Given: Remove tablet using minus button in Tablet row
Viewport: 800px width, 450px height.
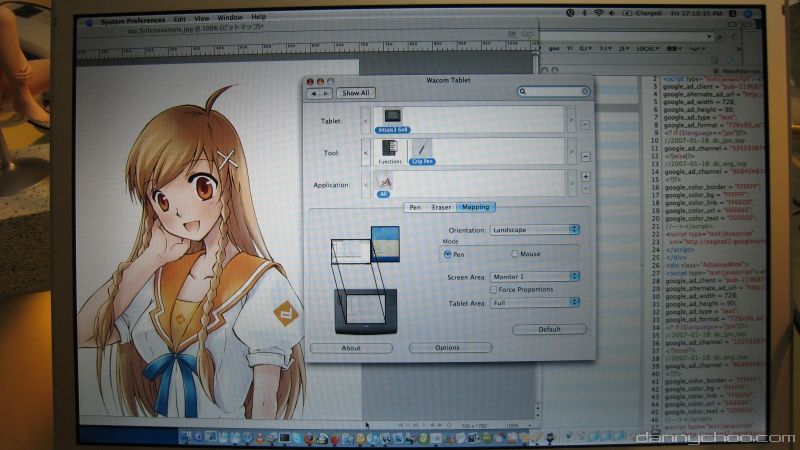Looking at the screenshot, I should pos(585,126).
